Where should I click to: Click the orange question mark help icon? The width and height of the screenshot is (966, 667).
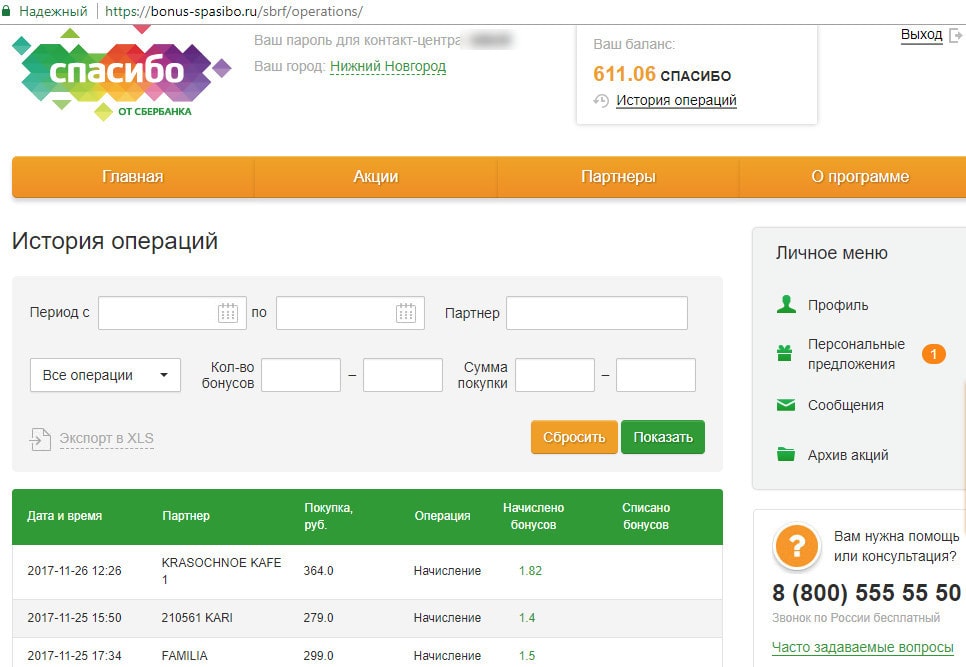point(797,546)
